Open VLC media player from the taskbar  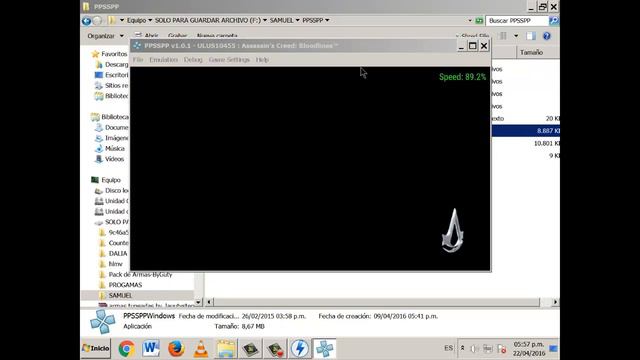pos(201,349)
